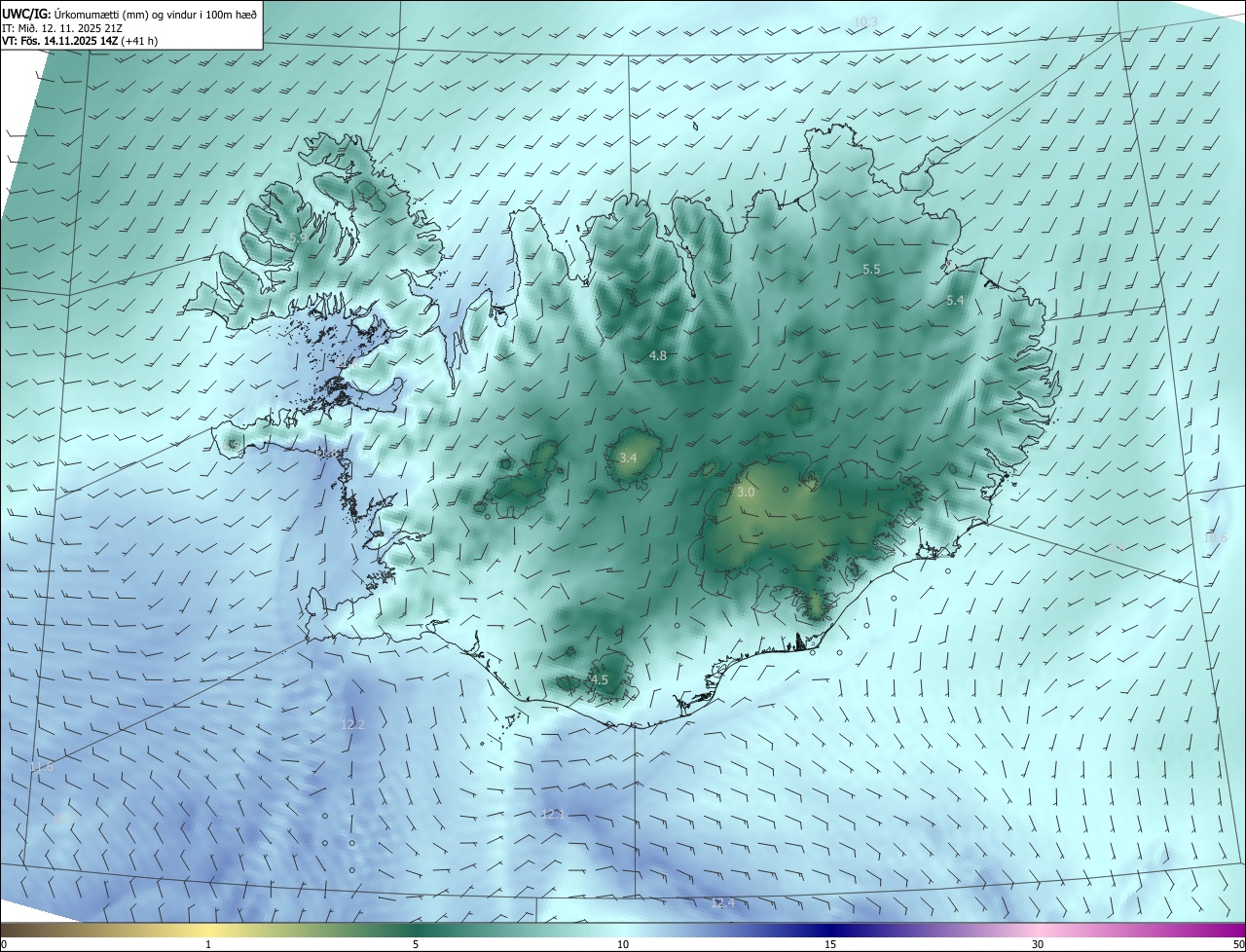Click the 10.3 value at the map's top edge
The height and width of the screenshot is (952, 1246).
coord(865,21)
